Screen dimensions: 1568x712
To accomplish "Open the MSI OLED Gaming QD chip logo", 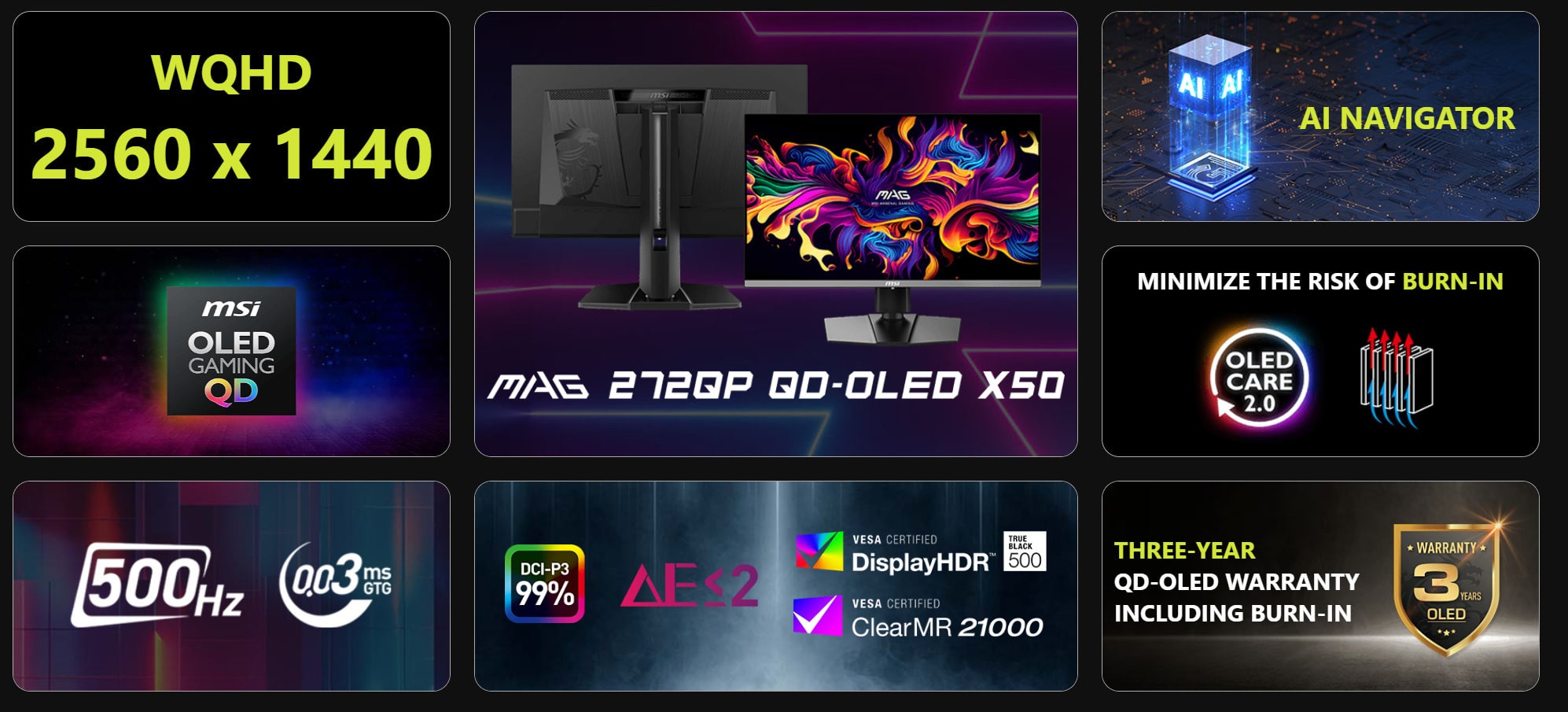I will (x=231, y=351).
